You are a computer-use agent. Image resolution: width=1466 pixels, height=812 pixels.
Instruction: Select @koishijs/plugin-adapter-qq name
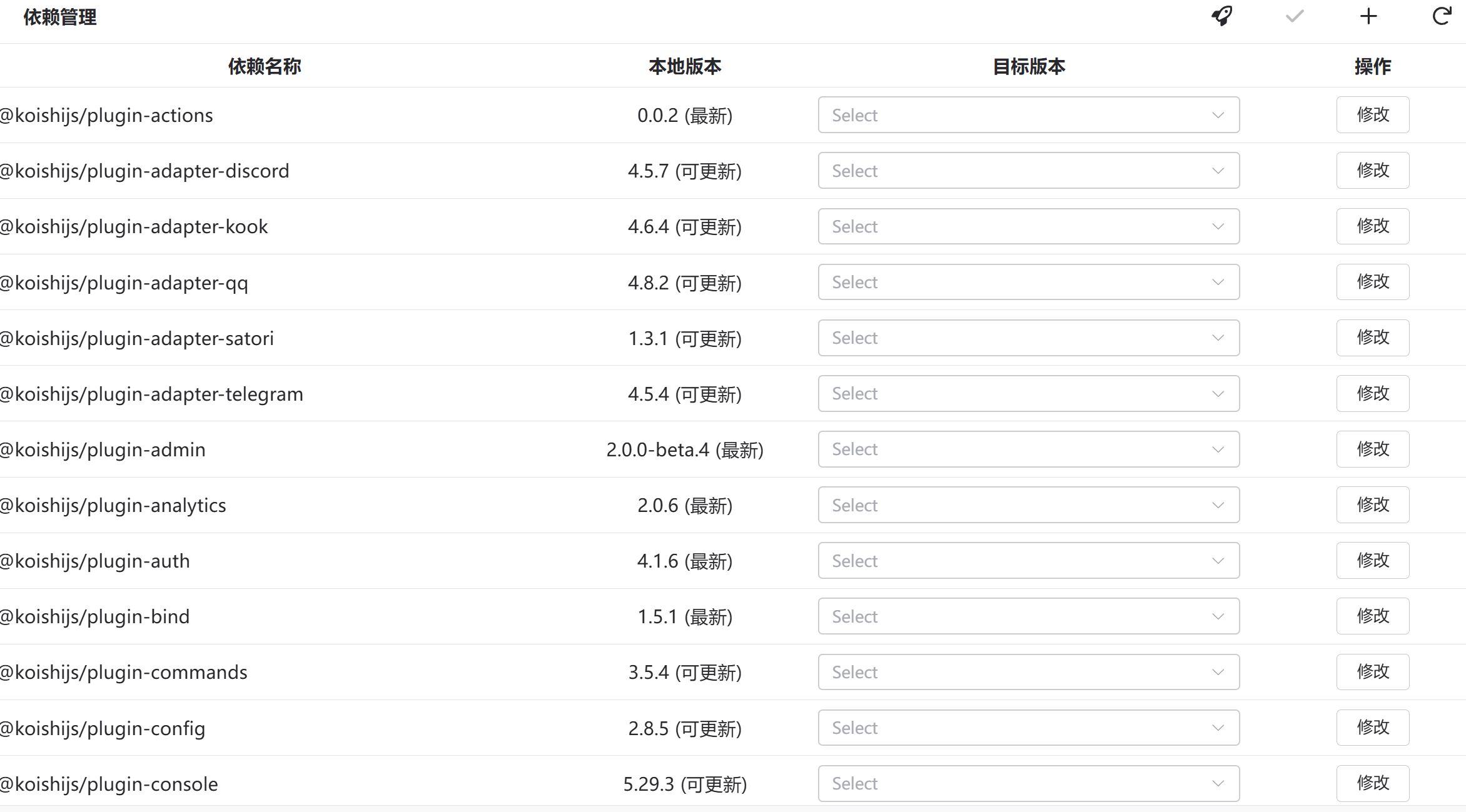[x=124, y=283]
